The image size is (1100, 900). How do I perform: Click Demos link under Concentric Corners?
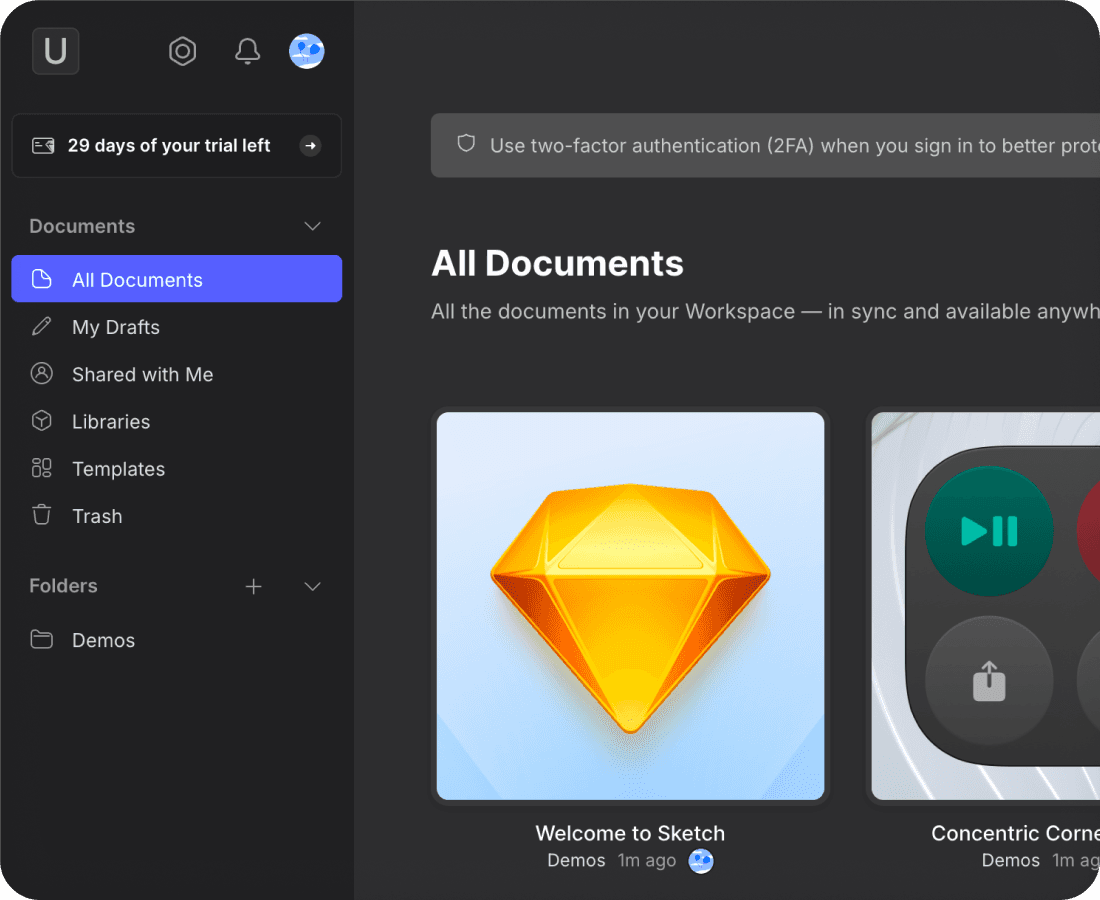click(1010, 860)
